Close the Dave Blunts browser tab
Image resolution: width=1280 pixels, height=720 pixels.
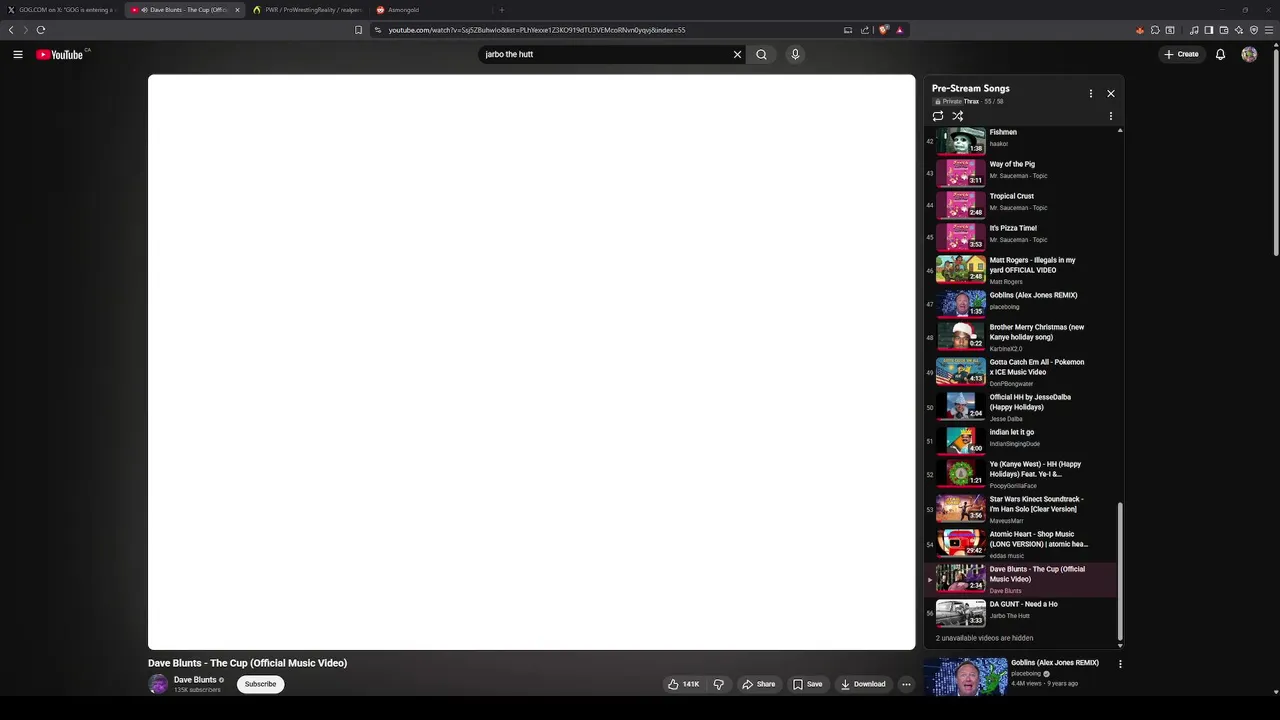[237, 10]
